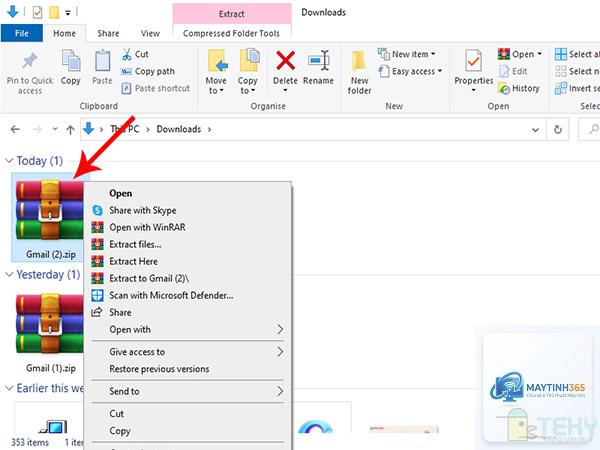The image size is (600, 450).
Task: Choose Cut in context menu
Action: pos(188,414)
